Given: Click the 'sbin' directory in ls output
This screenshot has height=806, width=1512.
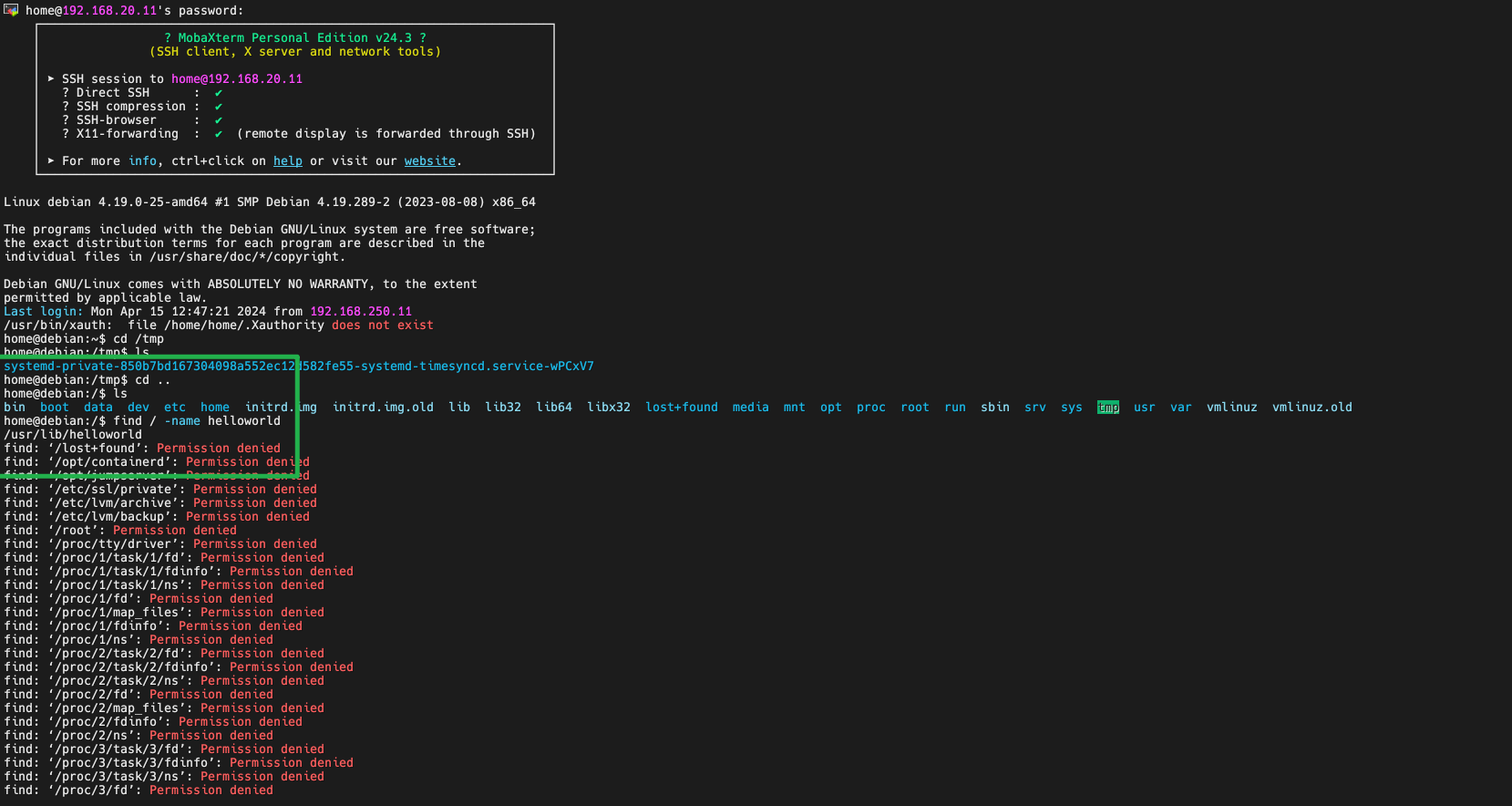Looking at the screenshot, I should (994, 408).
